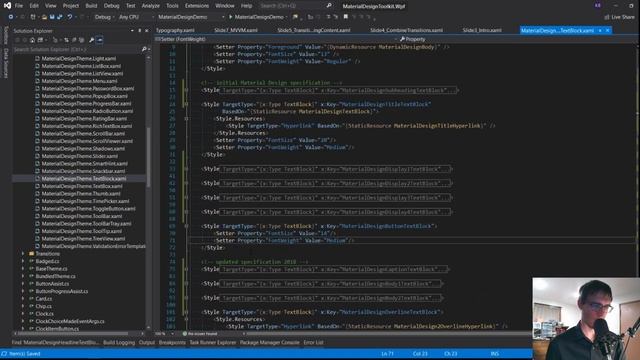This screenshot has width=640, height=360.
Task: Expand the Card.cs node
Action: (23, 299)
